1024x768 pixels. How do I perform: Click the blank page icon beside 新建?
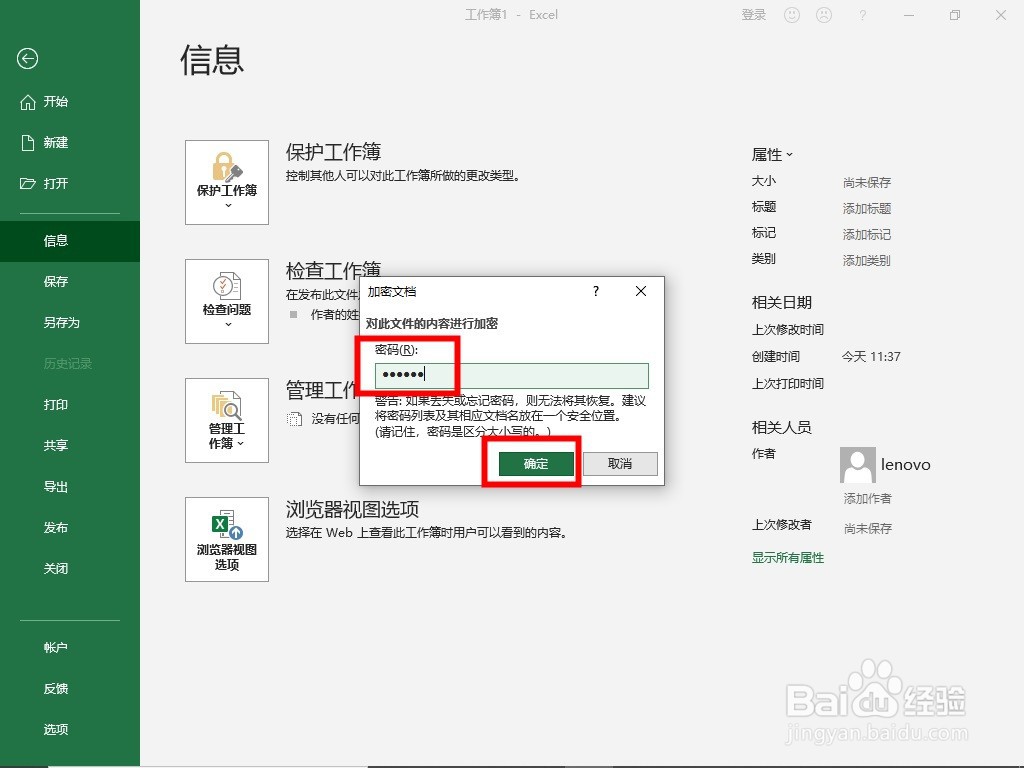(x=27, y=142)
